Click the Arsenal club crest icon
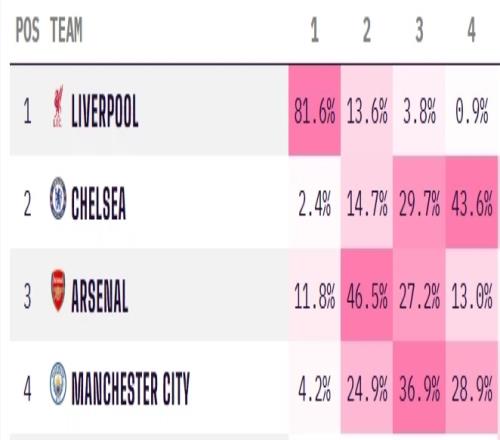The height and width of the screenshot is (440, 500). [x=58, y=291]
